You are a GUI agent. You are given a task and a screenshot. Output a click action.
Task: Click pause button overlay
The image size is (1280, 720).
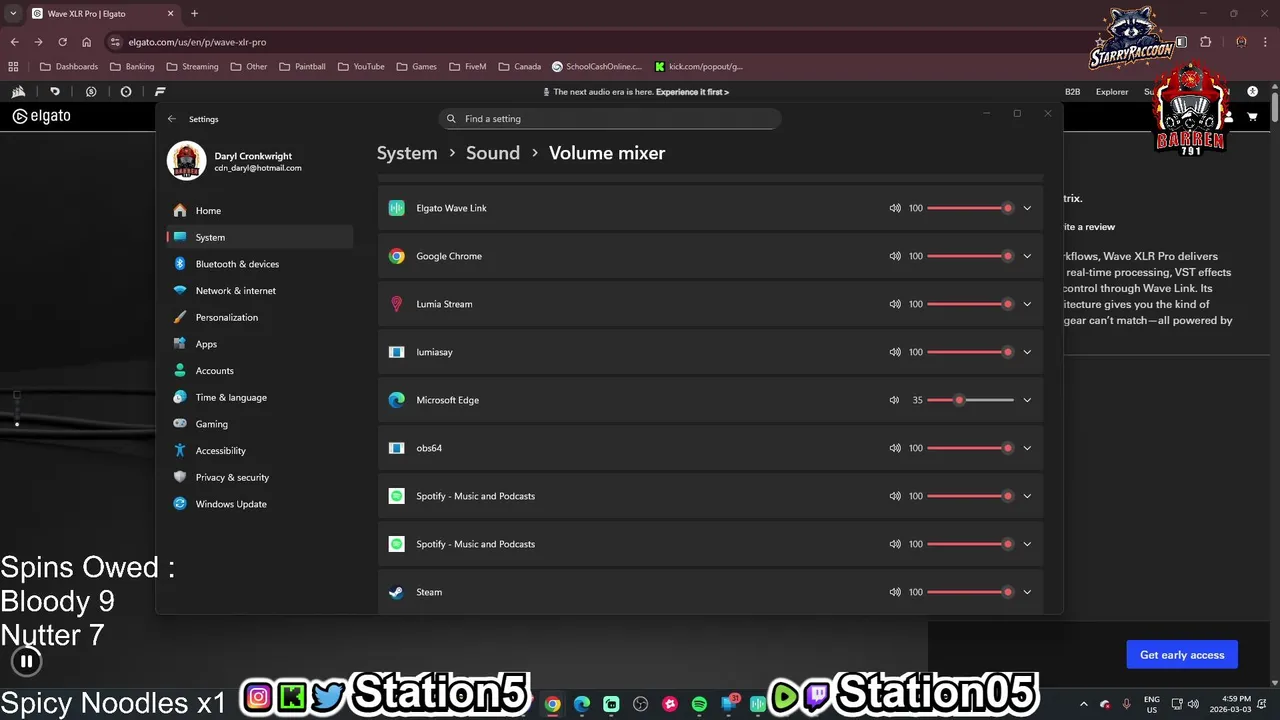pos(27,661)
